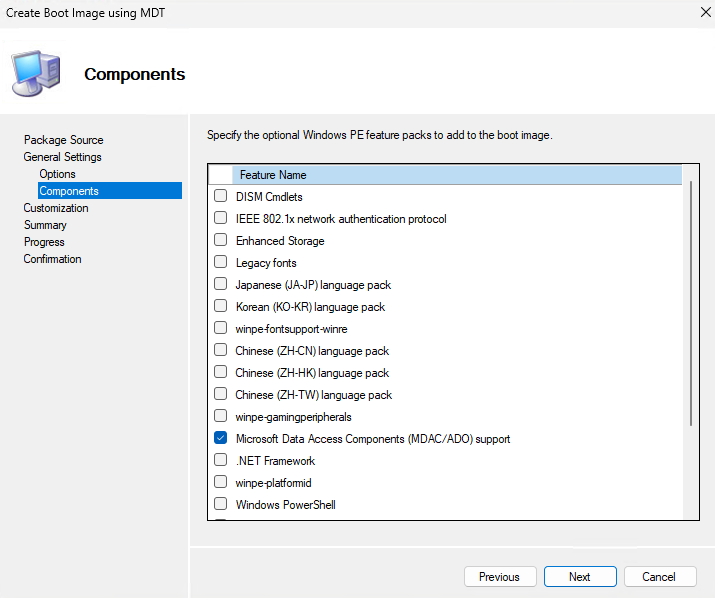
Task: Toggle the select-all checkbox in header row
Action: pos(221,175)
